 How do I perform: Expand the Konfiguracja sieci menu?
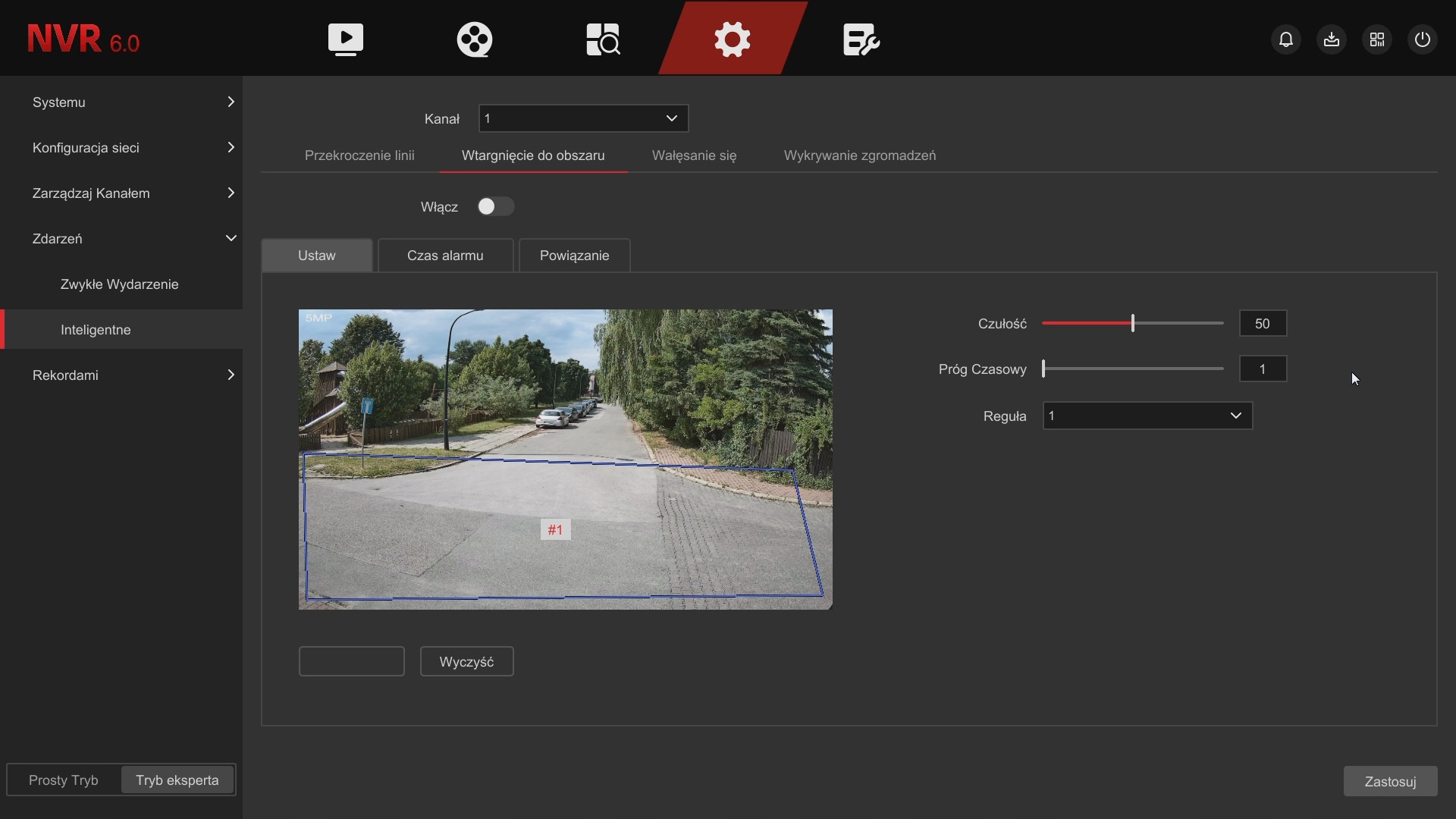coord(121,148)
